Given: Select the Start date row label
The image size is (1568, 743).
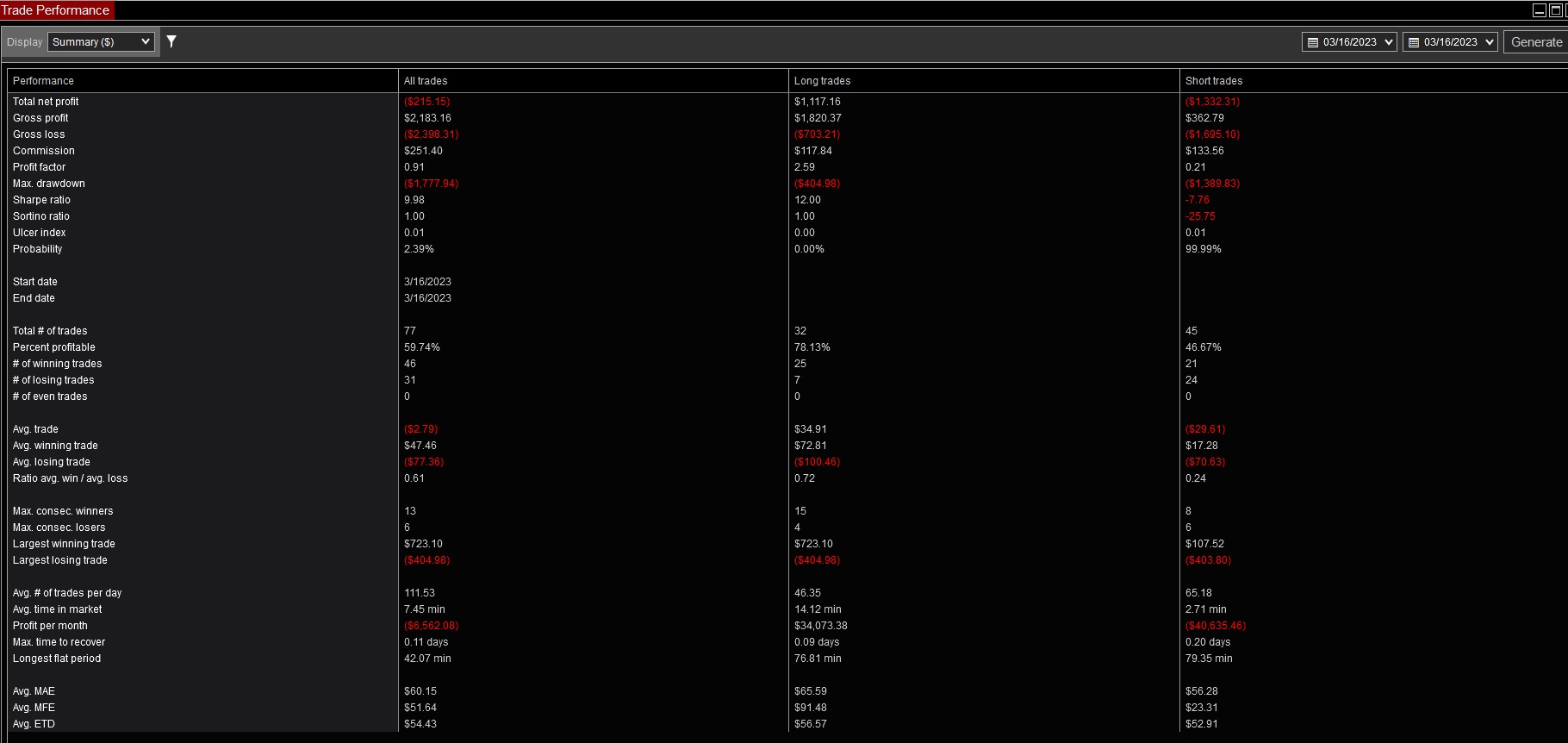Looking at the screenshot, I should (x=35, y=282).
